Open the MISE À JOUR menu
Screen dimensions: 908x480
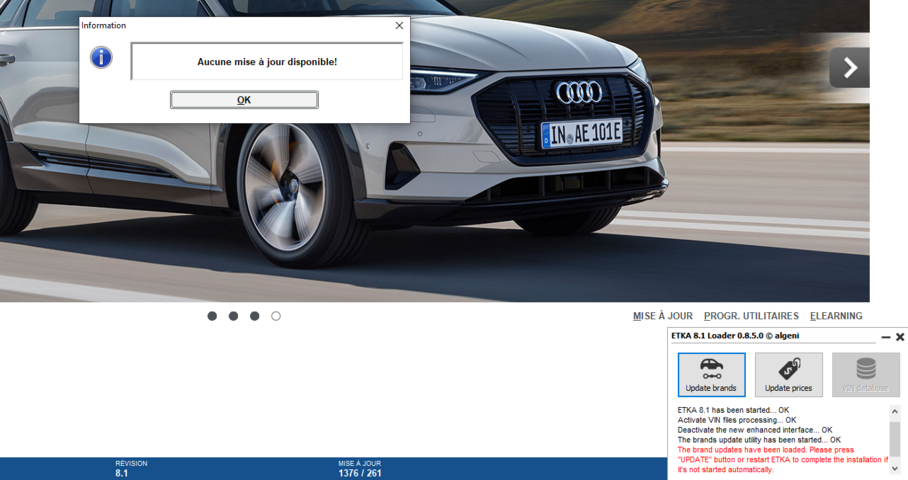662,316
